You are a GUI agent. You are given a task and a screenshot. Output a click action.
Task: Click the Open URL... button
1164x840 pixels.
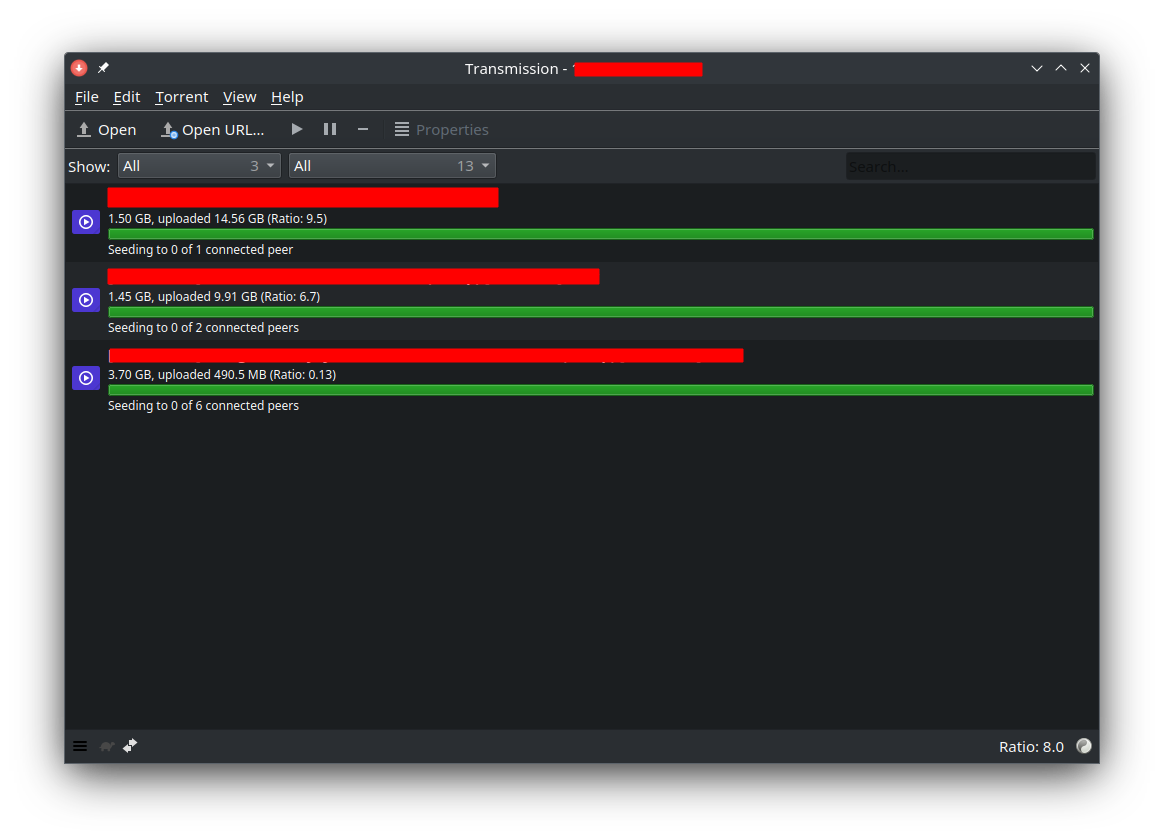coord(212,129)
